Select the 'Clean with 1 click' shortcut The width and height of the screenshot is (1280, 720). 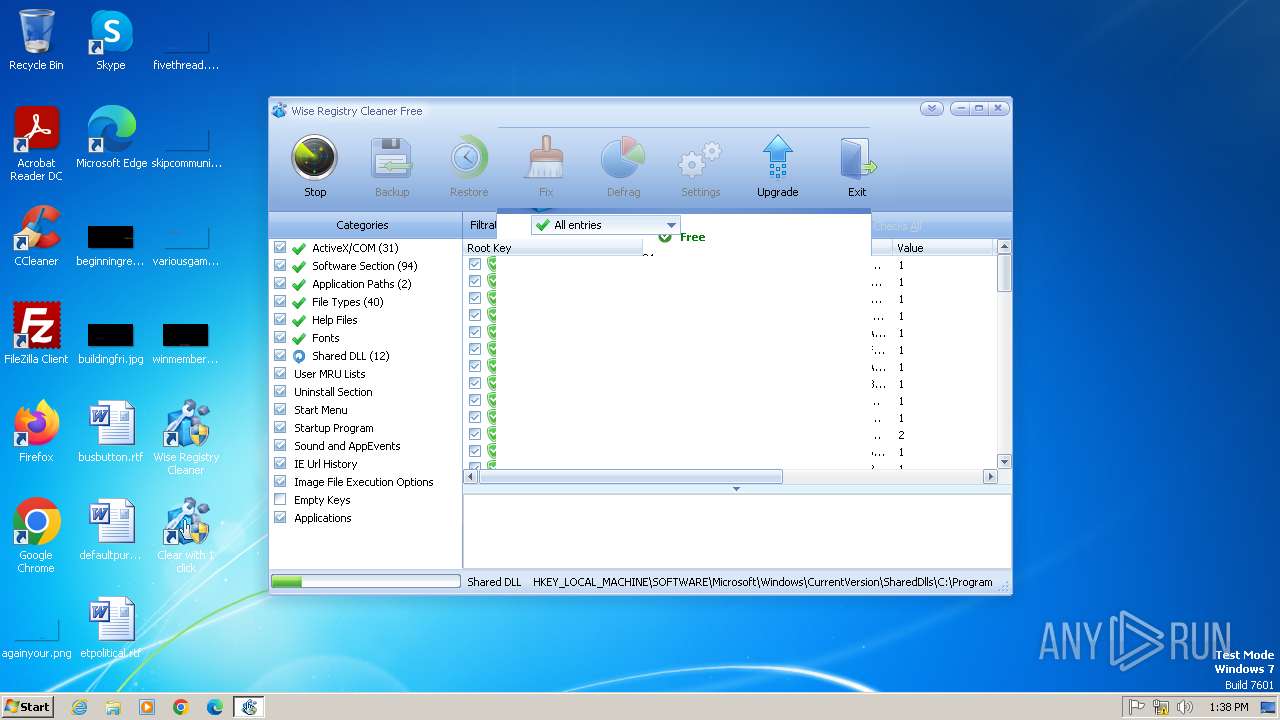coord(186,535)
